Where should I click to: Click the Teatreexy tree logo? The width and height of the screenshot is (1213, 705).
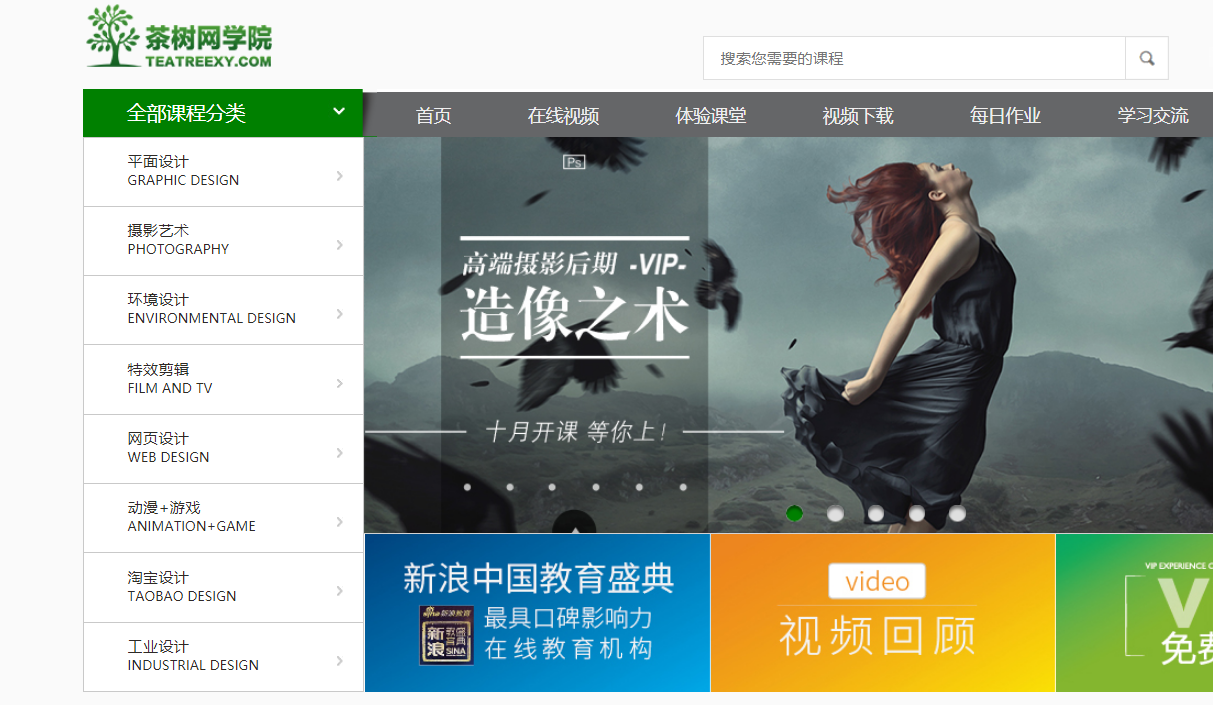coord(114,36)
